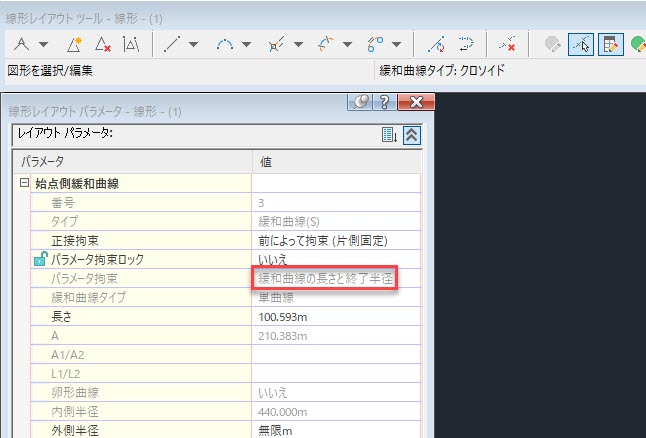Toggle the Pick sub-entity tool
The height and width of the screenshot is (438, 646).
[x=580, y=45]
